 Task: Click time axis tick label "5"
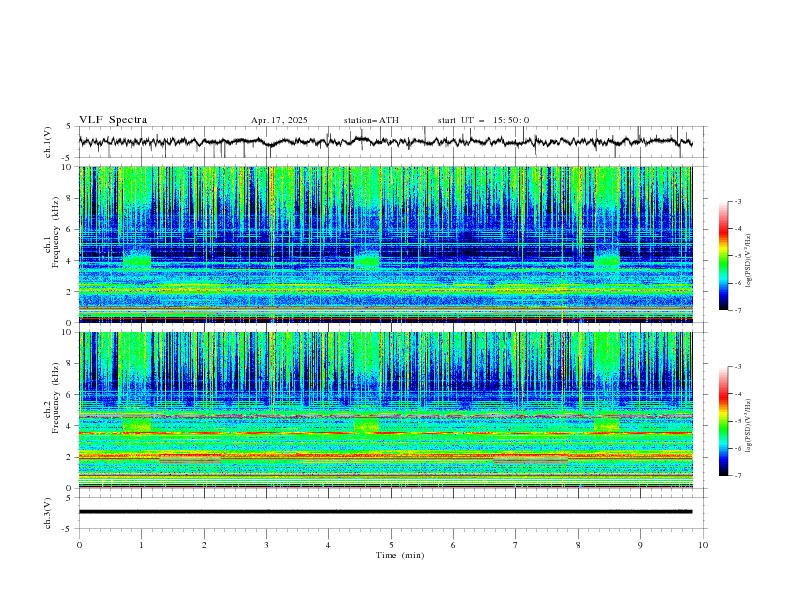[x=391, y=545]
